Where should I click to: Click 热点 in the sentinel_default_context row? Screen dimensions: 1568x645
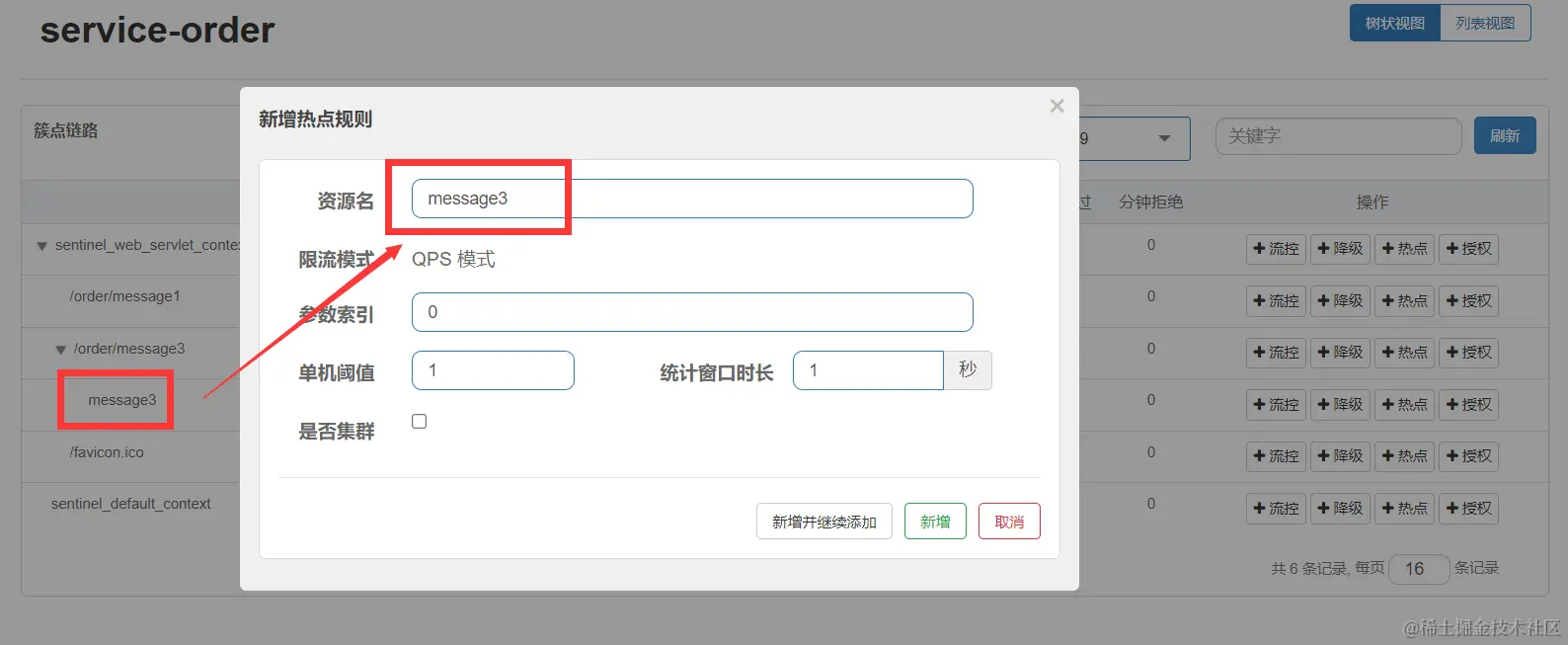point(1404,509)
